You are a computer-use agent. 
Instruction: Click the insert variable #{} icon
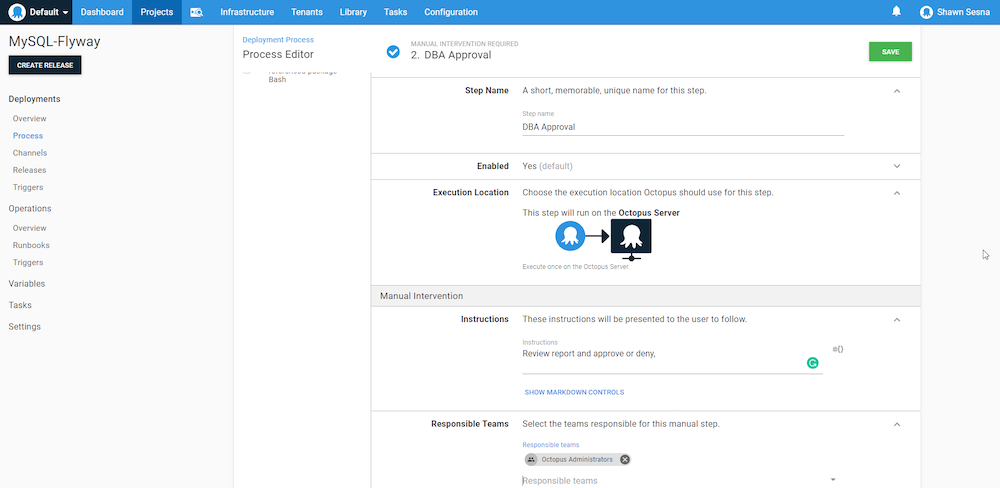(x=838, y=350)
